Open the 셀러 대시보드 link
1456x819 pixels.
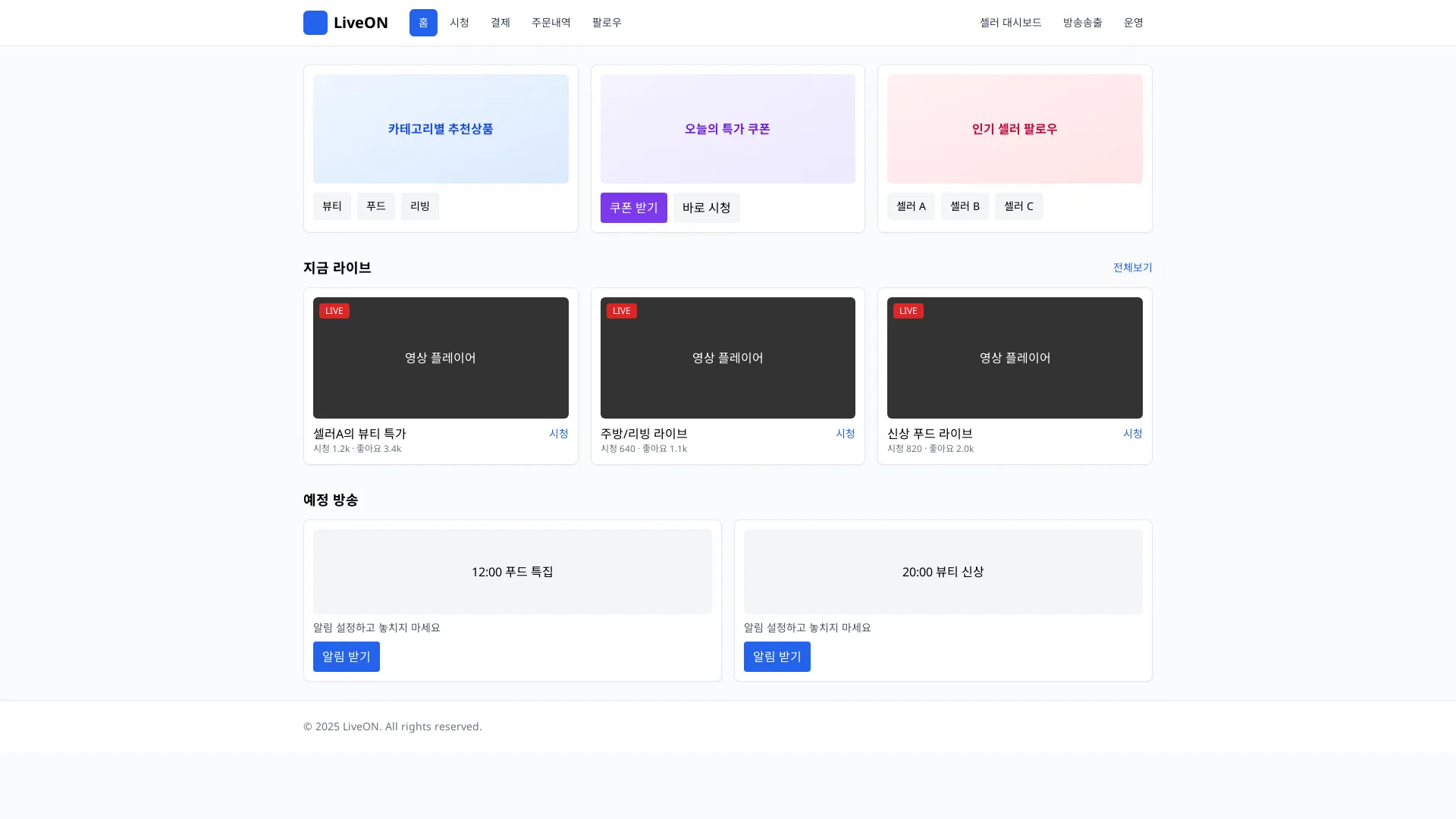[1010, 23]
